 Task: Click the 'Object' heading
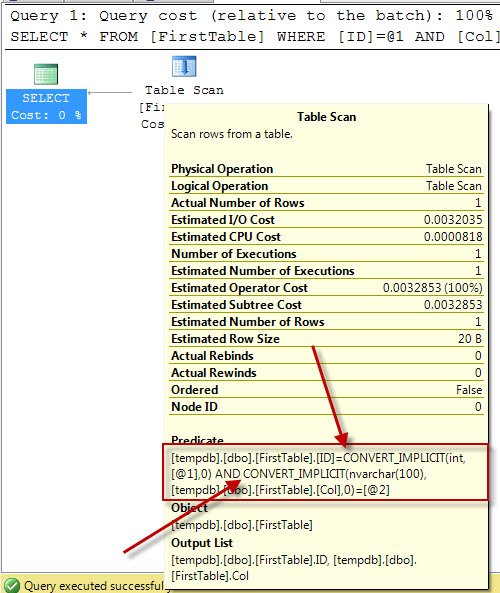coord(189,508)
